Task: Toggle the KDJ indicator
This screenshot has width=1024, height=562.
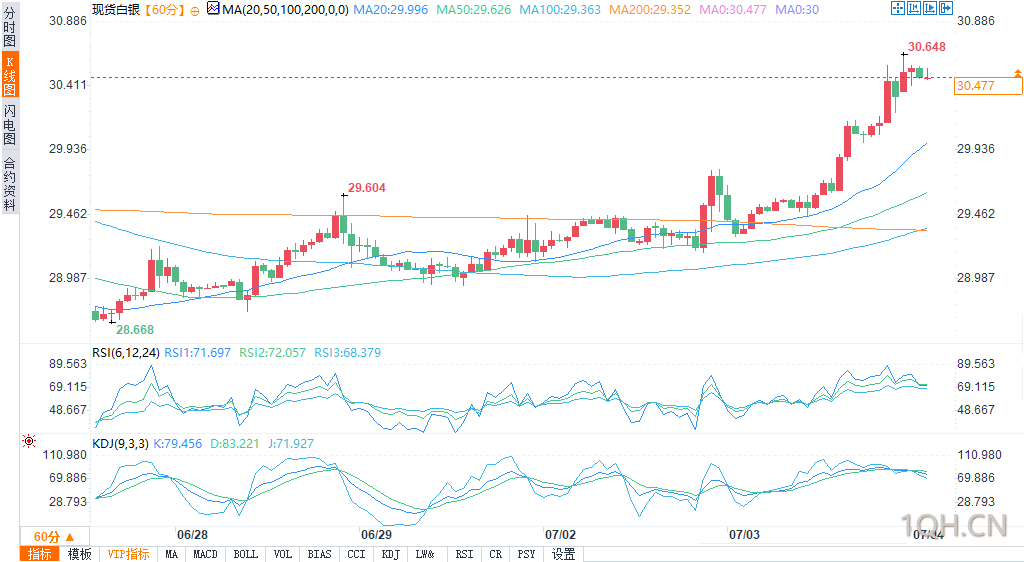Action: pyautogui.click(x=390, y=554)
